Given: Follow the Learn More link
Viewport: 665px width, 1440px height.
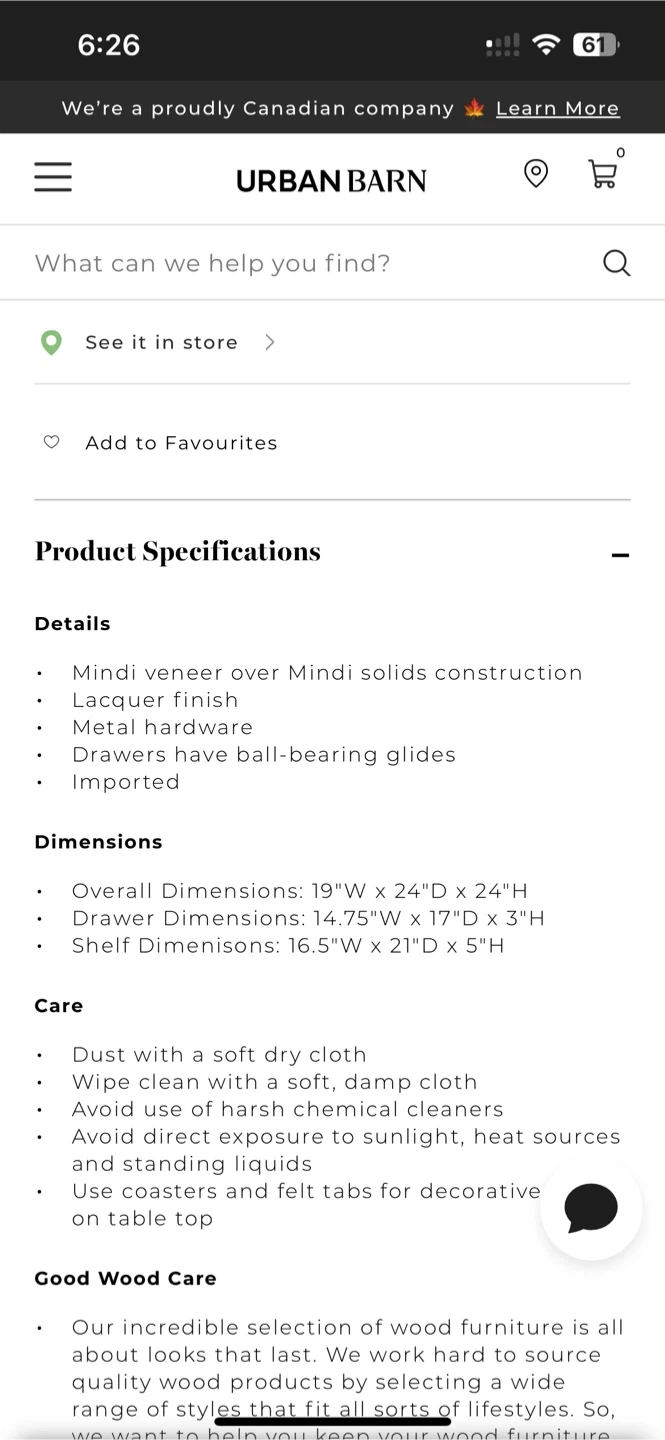Looking at the screenshot, I should 557,108.
